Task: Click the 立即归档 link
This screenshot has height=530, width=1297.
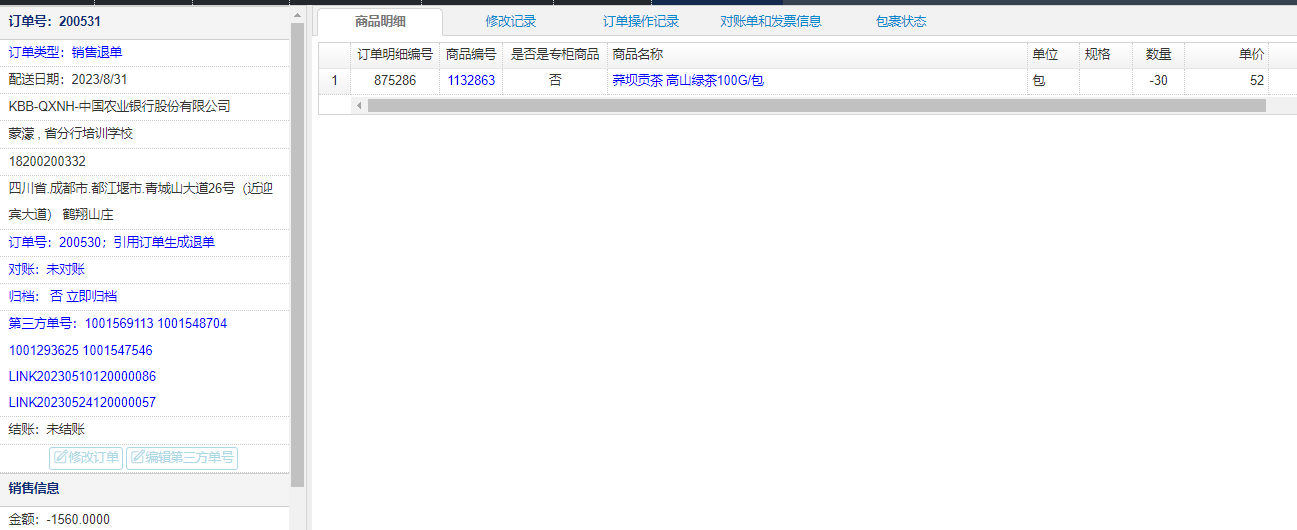Action: (x=91, y=296)
